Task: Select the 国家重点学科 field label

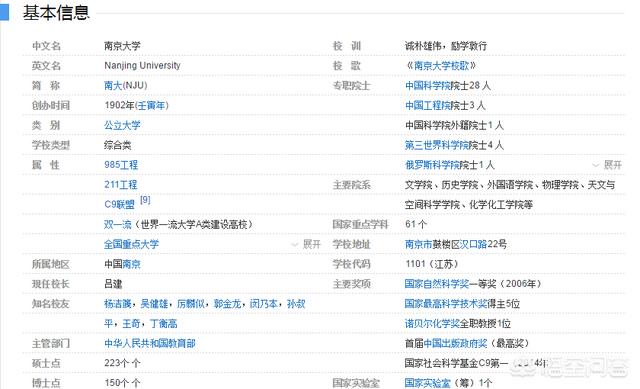Action: pos(360,225)
